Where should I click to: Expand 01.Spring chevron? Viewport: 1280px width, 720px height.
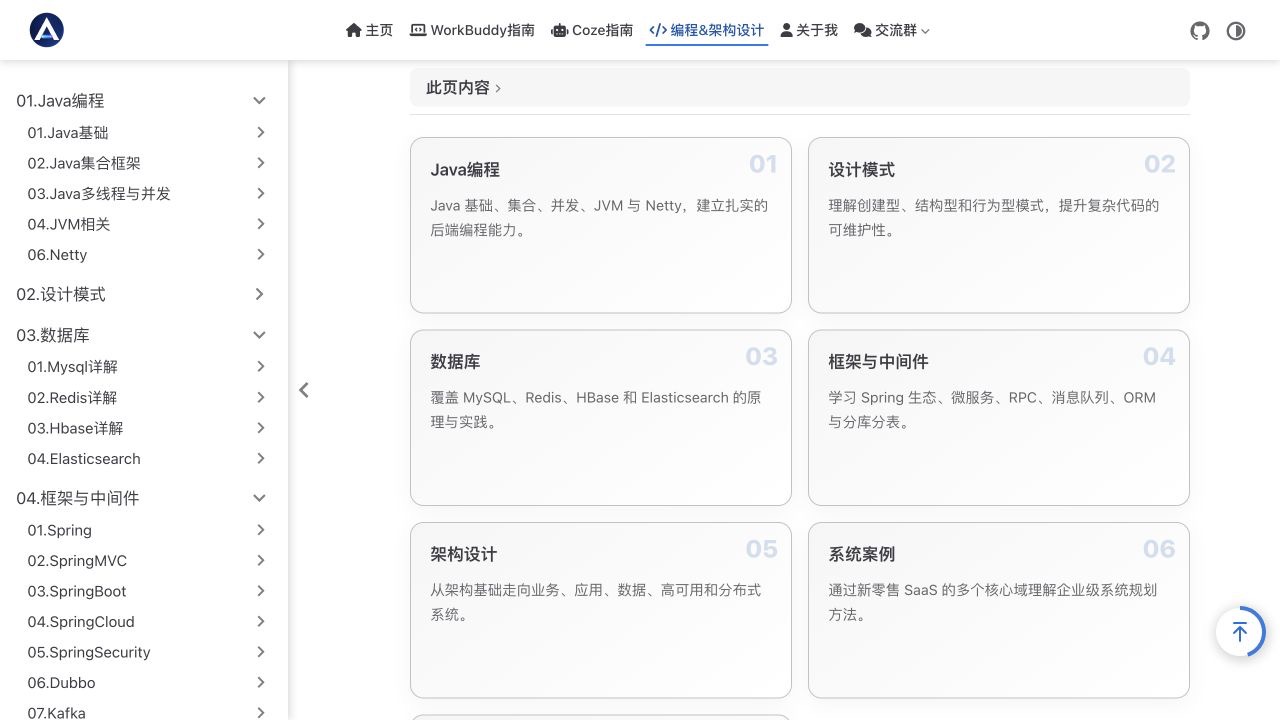pos(260,530)
